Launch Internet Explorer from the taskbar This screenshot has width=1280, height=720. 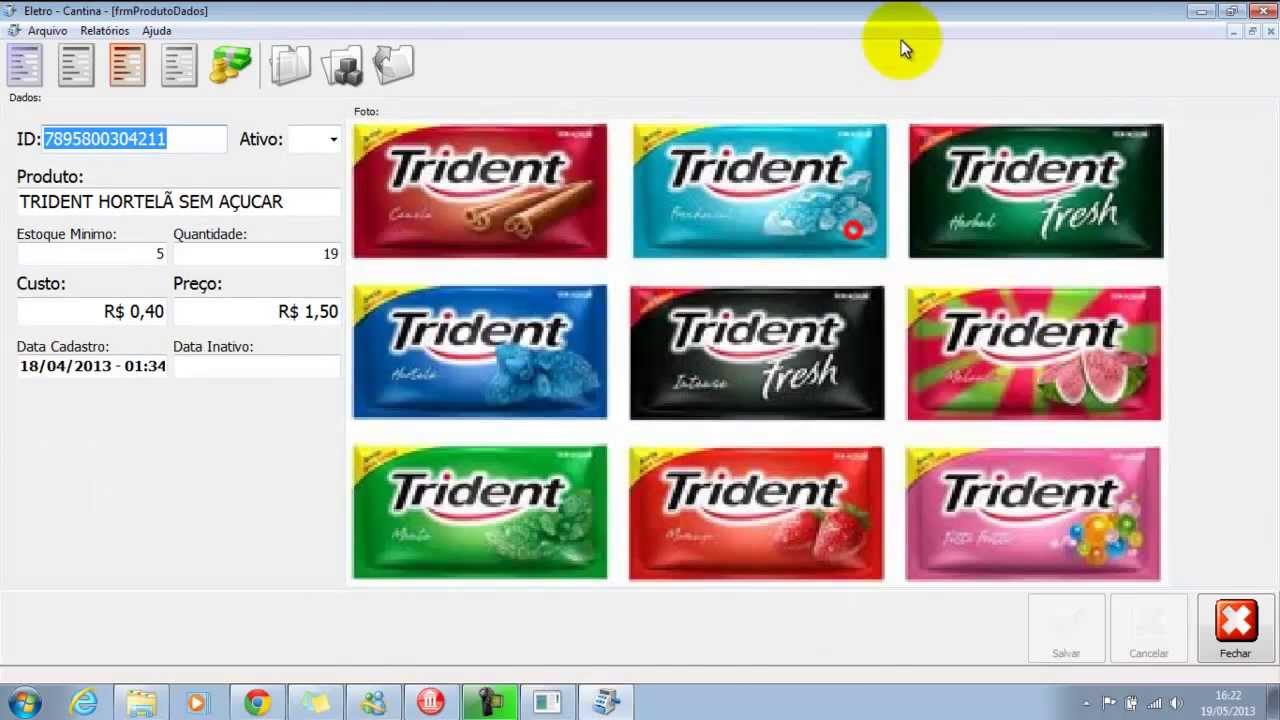pyautogui.click(x=84, y=702)
